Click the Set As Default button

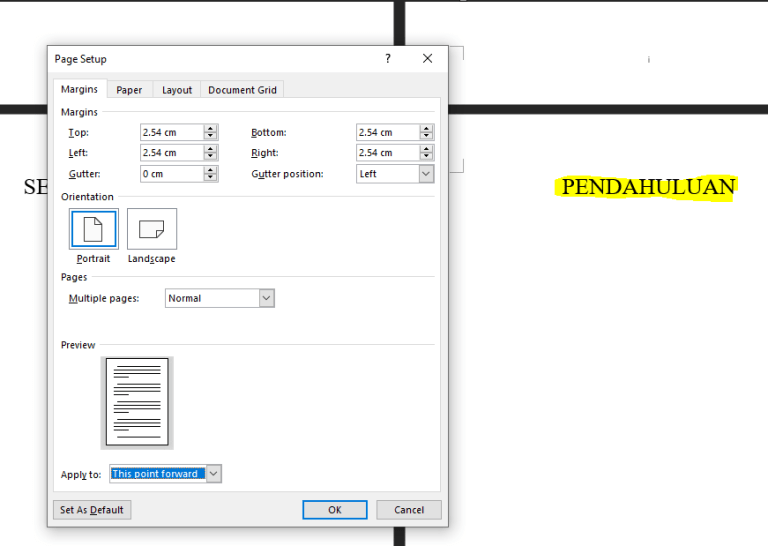(x=92, y=510)
